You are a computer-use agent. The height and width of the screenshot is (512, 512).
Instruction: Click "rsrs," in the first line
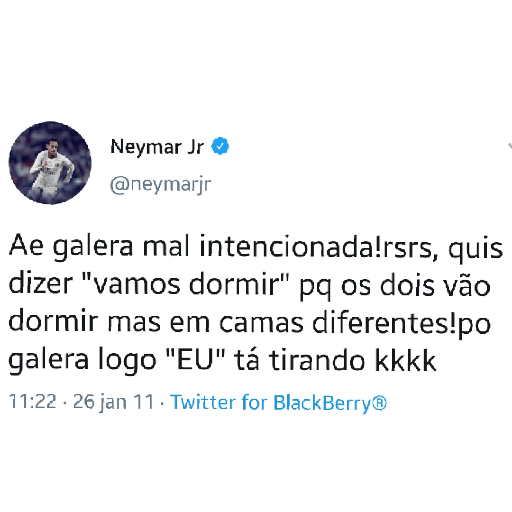click(410, 249)
